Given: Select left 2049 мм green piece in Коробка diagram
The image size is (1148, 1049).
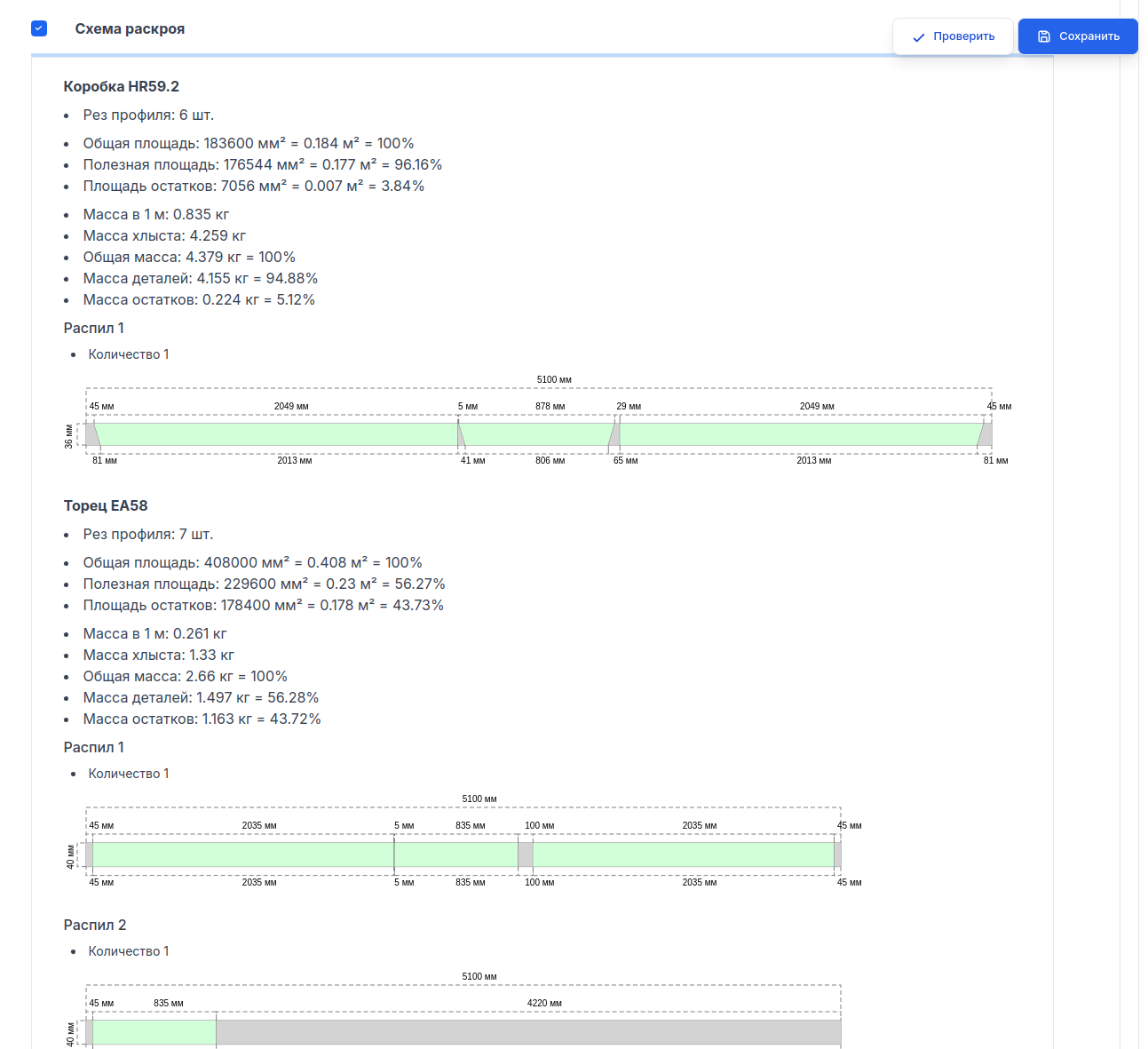Looking at the screenshot, I should 277,434.
